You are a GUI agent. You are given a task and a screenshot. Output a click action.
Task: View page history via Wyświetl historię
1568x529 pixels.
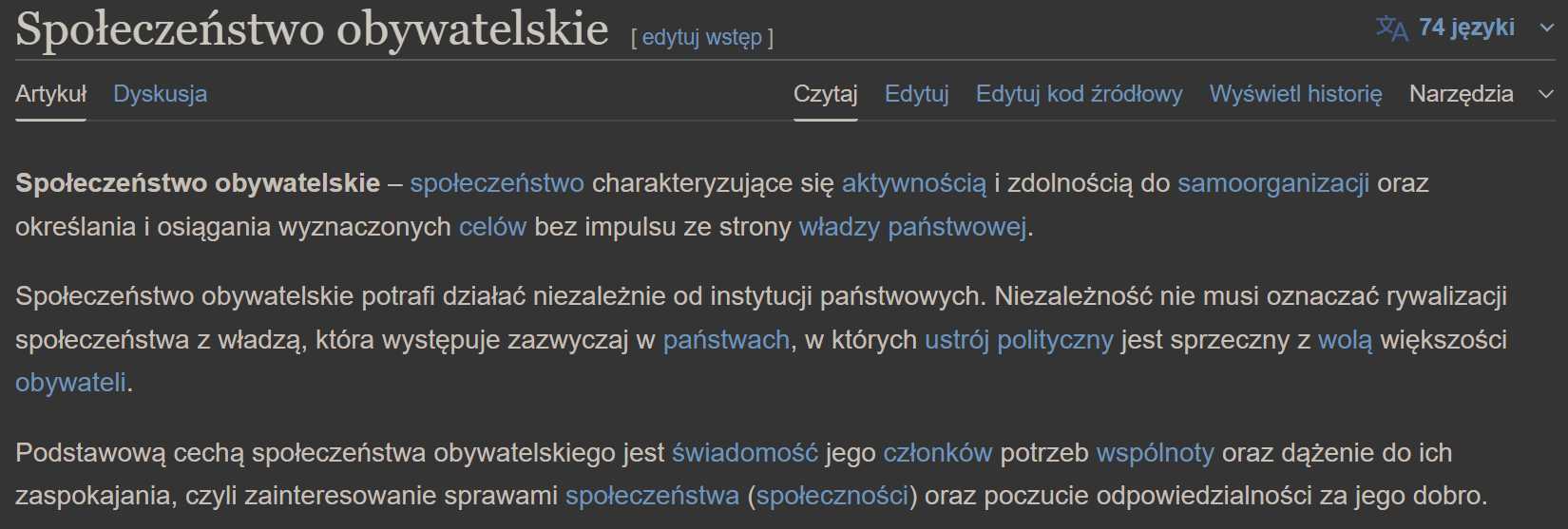click(x=1295, y=94)
